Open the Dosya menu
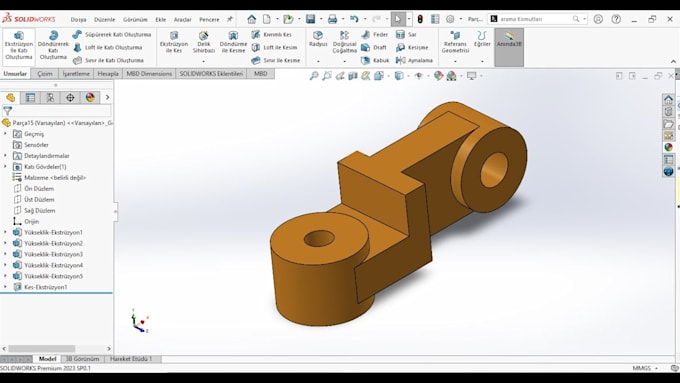The width and height of the screenshot is (680, 383). point(78,20)
